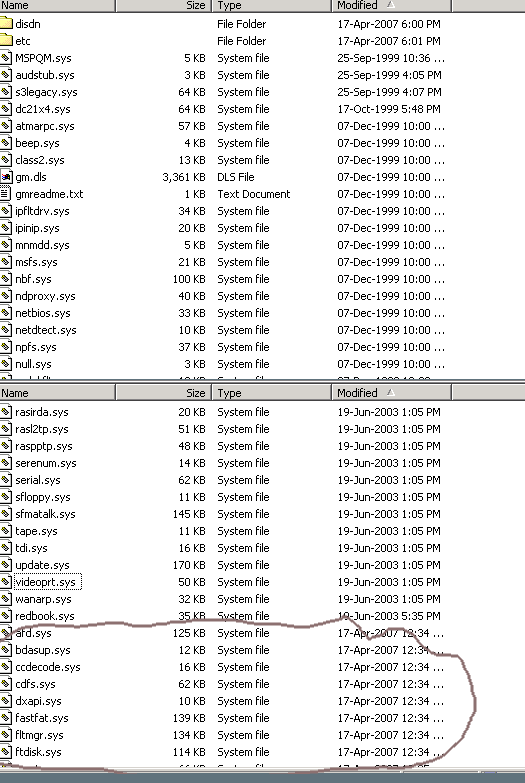Toggle Modified sort arrow in top pane
Viewport: 525px width, 783px height.
tap(391, 5)
